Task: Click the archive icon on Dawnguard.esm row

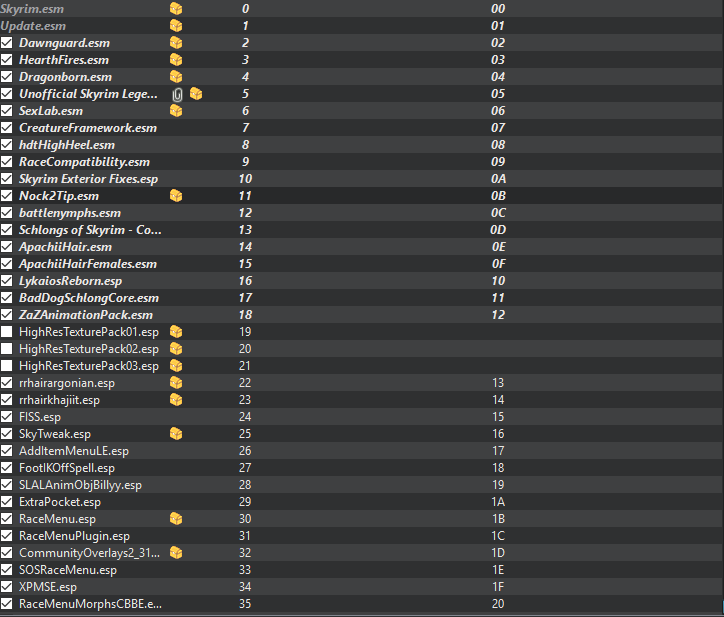Action: 176,43
